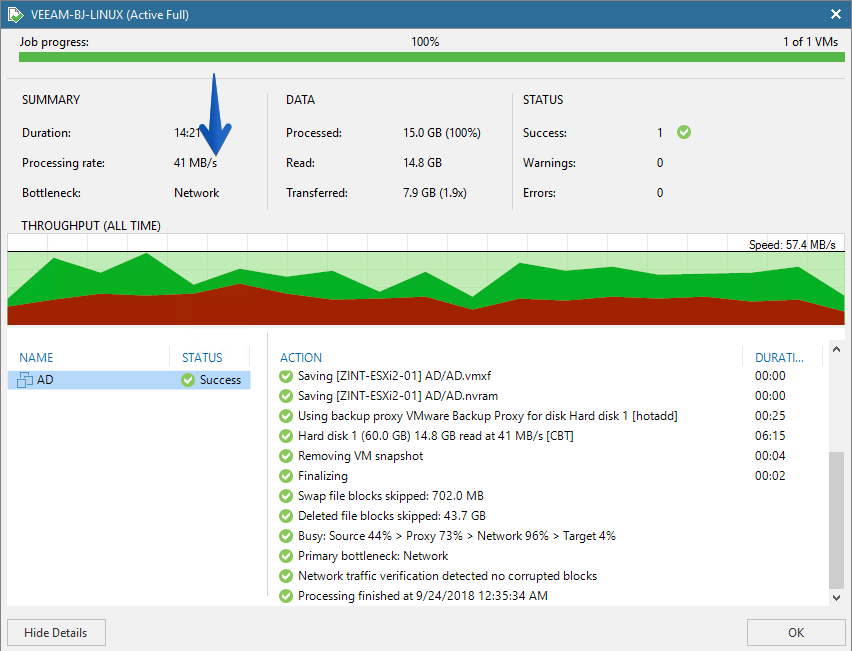Click the Success status icon for AD

(x=188, y=380)
